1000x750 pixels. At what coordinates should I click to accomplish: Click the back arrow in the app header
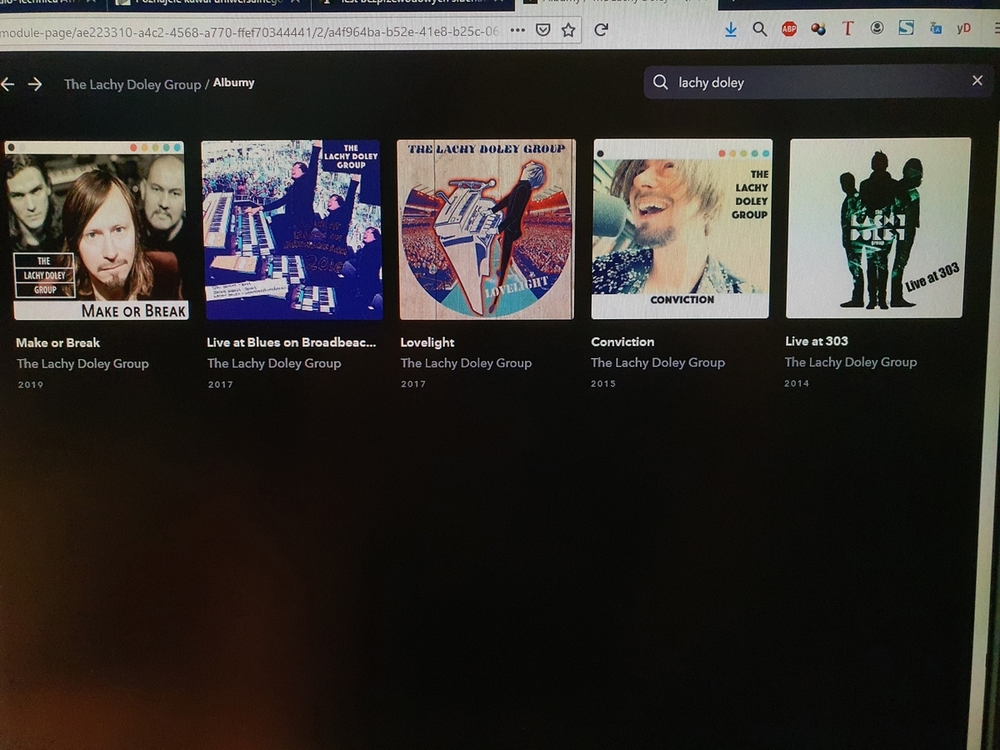pos(8,85)
